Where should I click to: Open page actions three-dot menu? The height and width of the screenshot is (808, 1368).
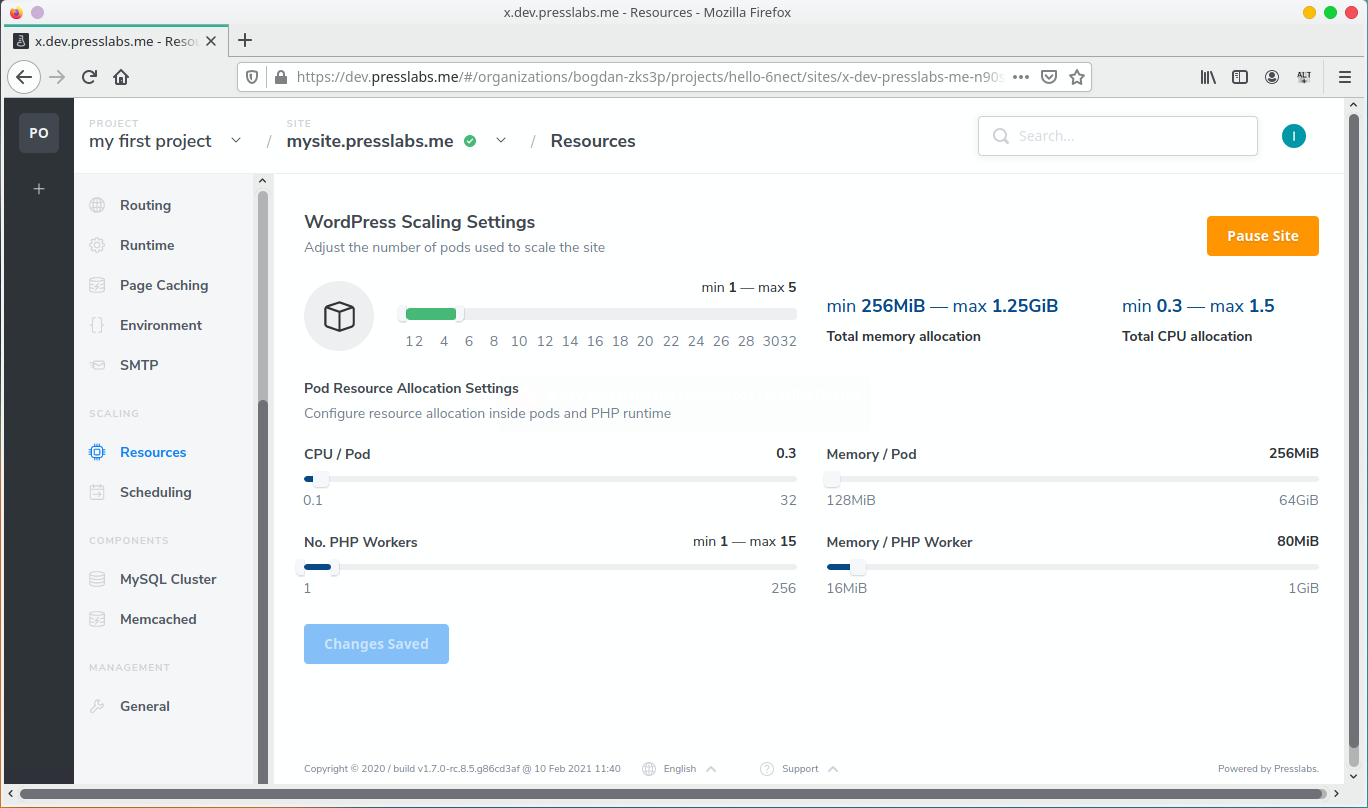point(1021,77)
